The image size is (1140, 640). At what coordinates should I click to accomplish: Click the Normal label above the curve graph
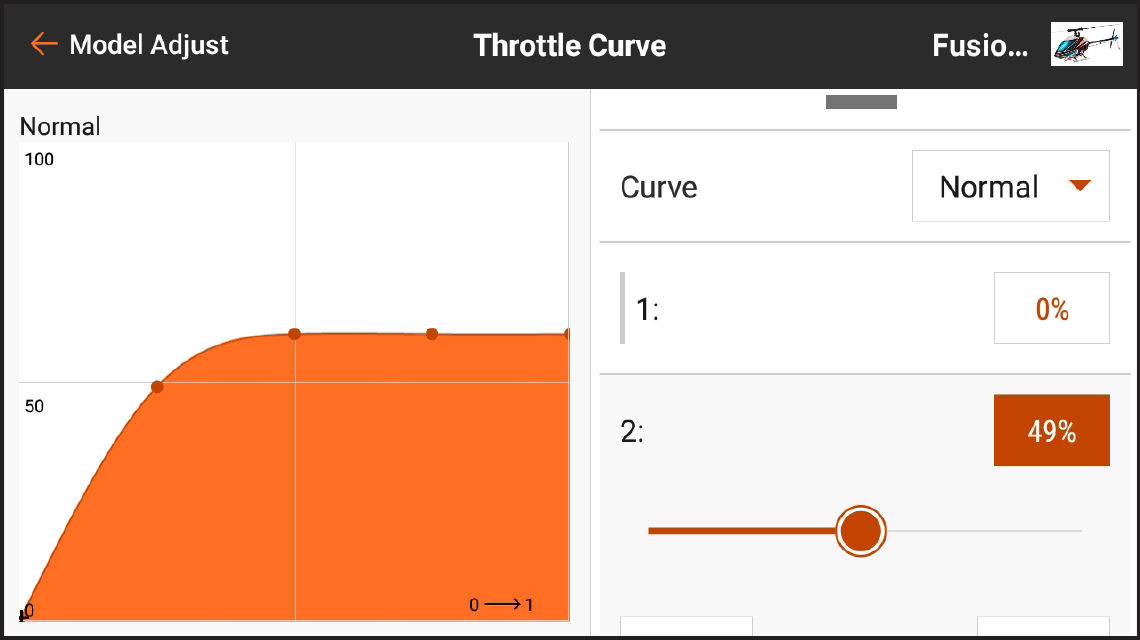click(59, 126)
